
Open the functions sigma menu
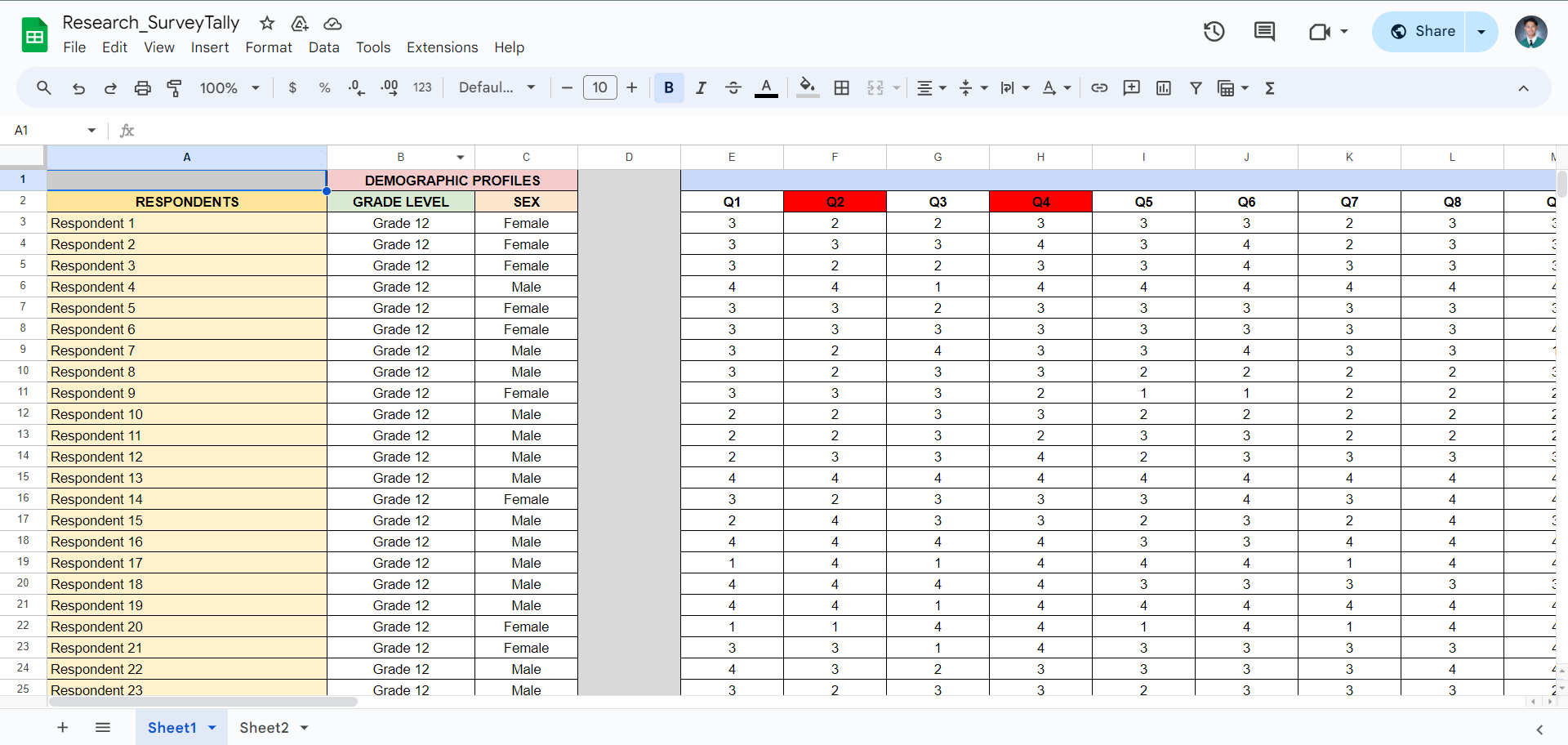(x=1270, y=87)
